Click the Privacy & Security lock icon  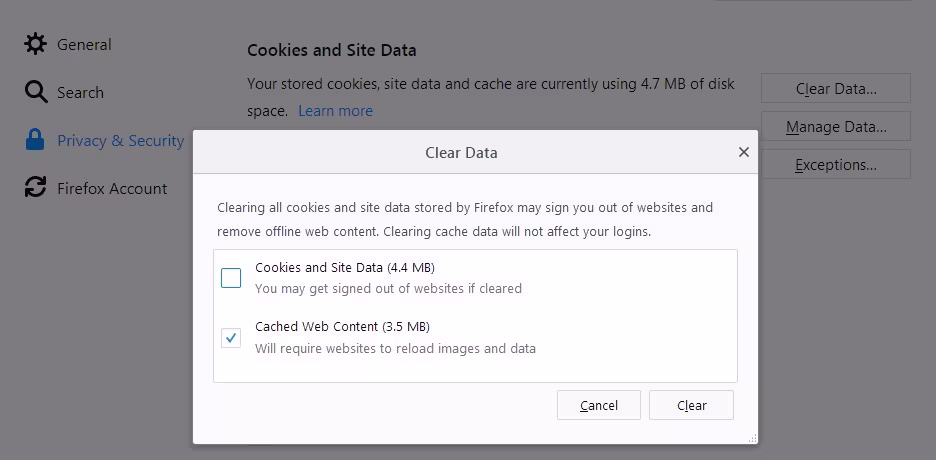pyautogui.click(x=36, y=140)
